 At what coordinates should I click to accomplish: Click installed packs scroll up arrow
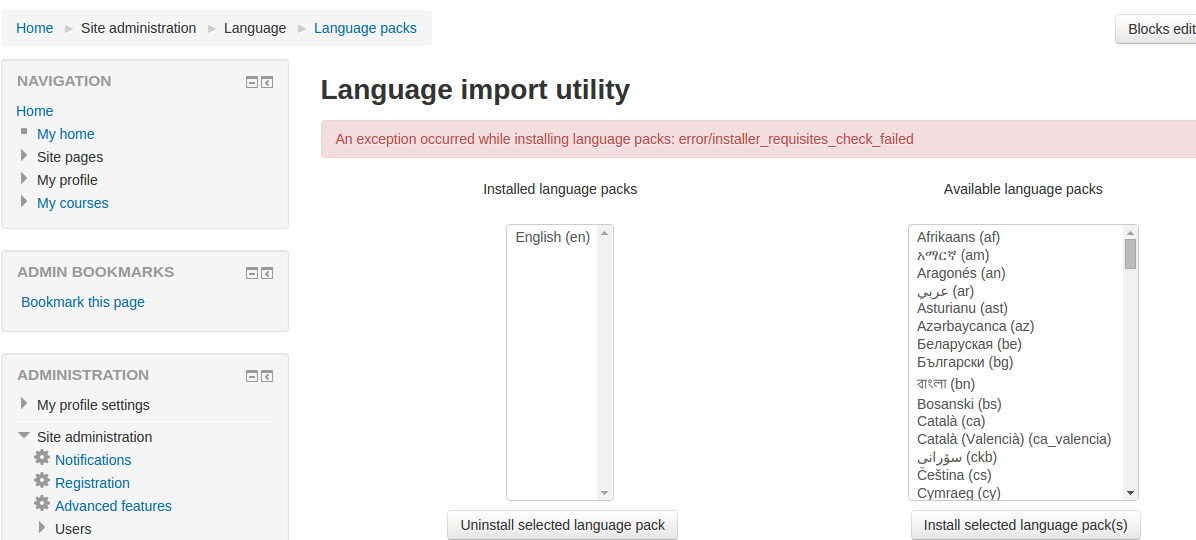click(605, 233)
